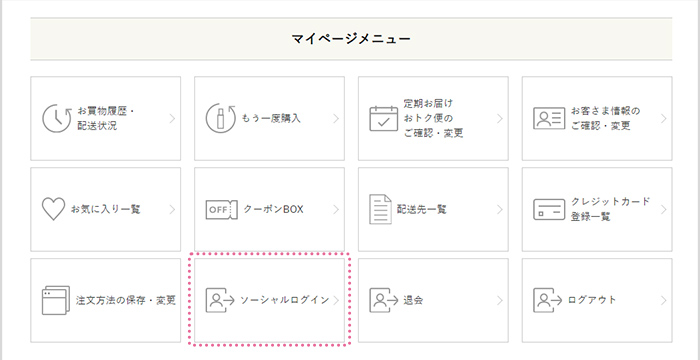Click the chevron on the ソーシャルログイン tile
Screen dimensions: 700x360
pos(336,300)
